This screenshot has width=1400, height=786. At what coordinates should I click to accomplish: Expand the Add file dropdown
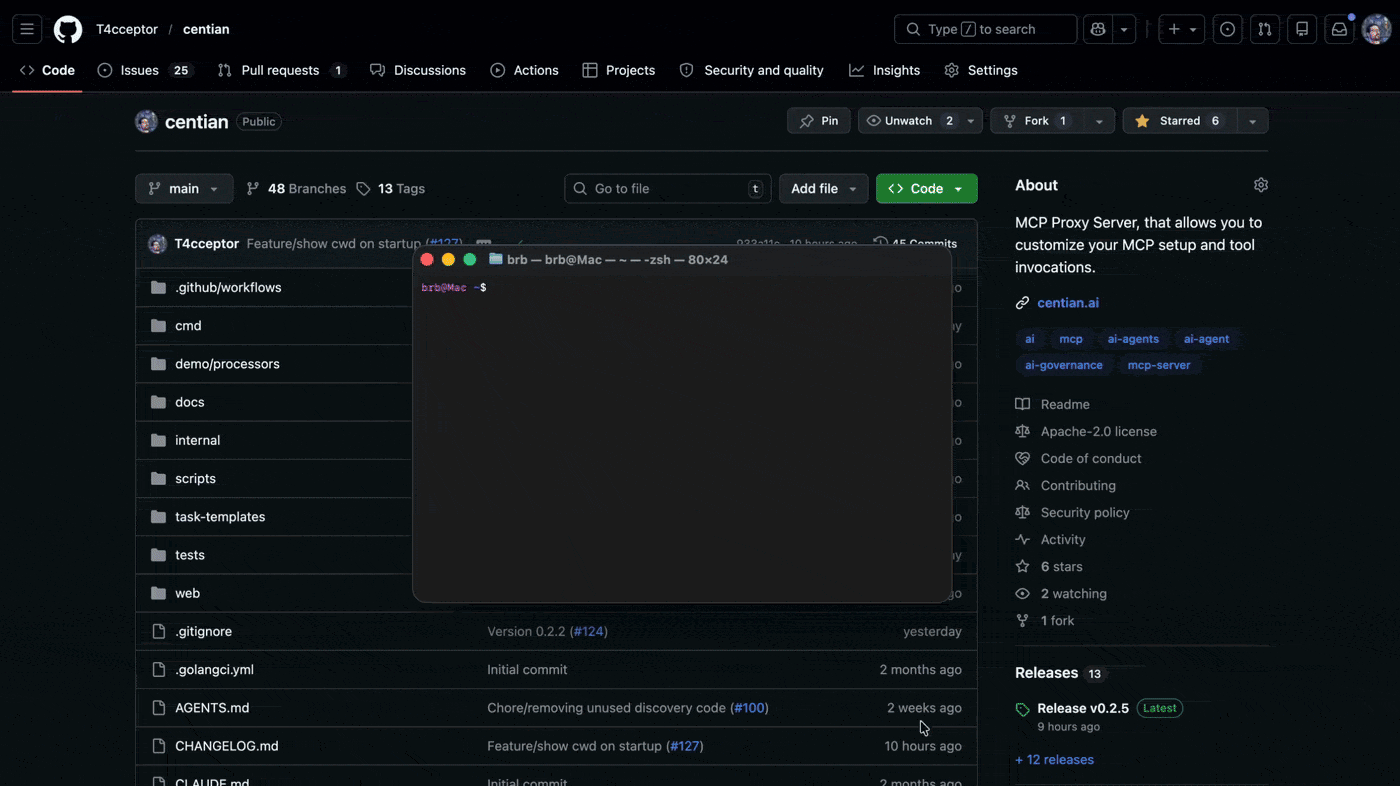pos(823,188)
